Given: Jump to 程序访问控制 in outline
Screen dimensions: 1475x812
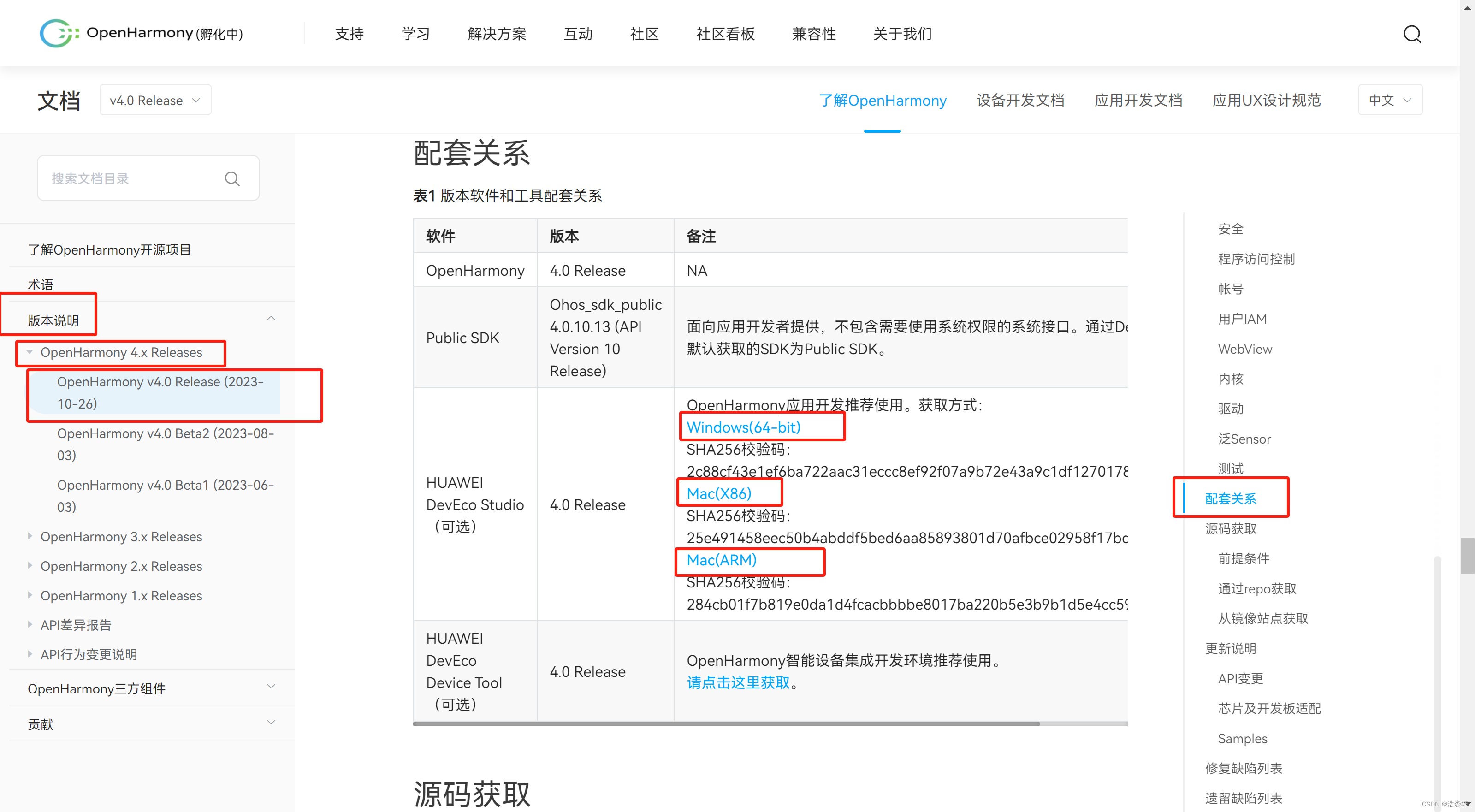Looking at the screenshot, I should (x=1256, y=259).
